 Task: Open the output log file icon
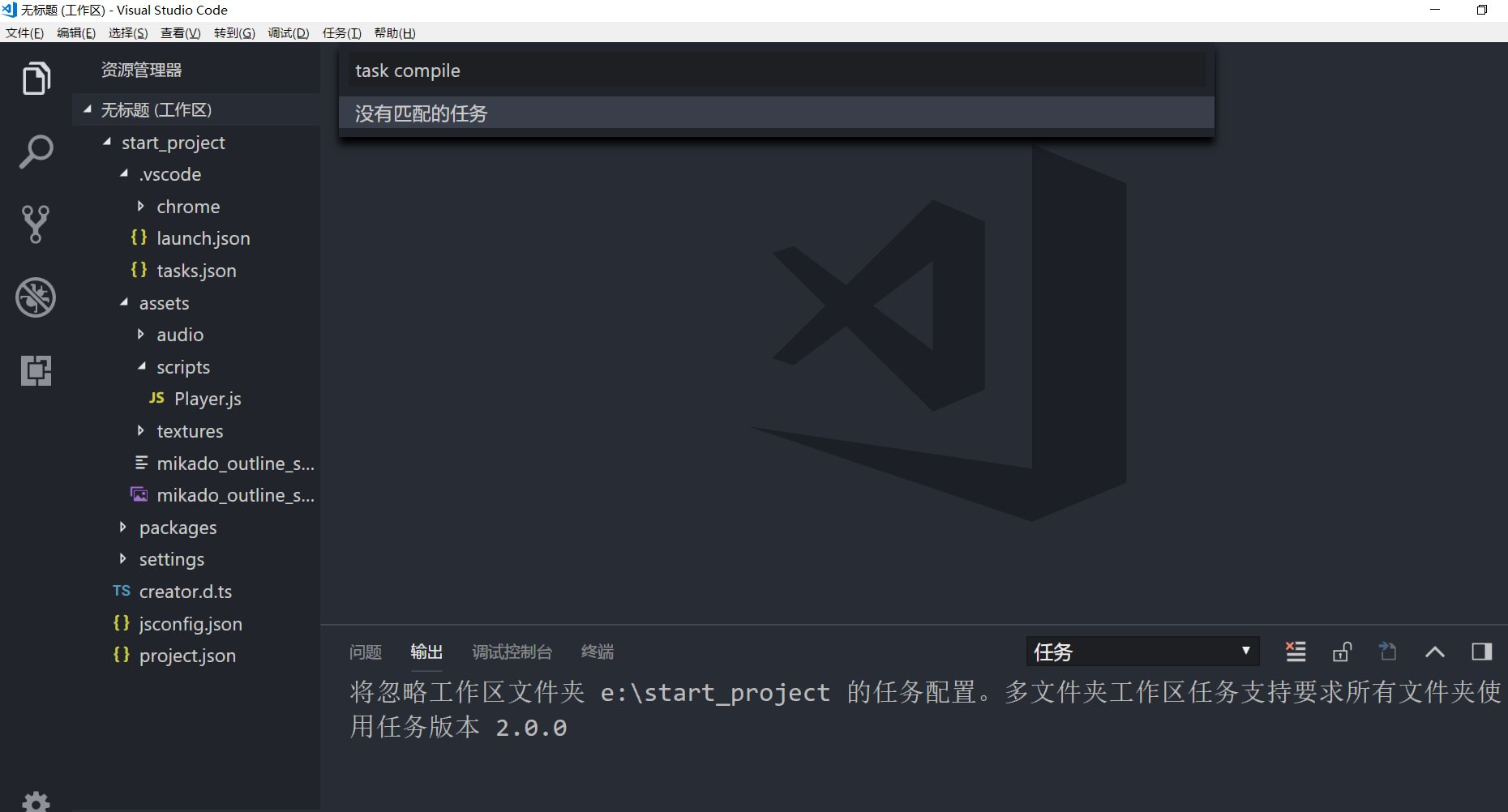coord(1388,652)
